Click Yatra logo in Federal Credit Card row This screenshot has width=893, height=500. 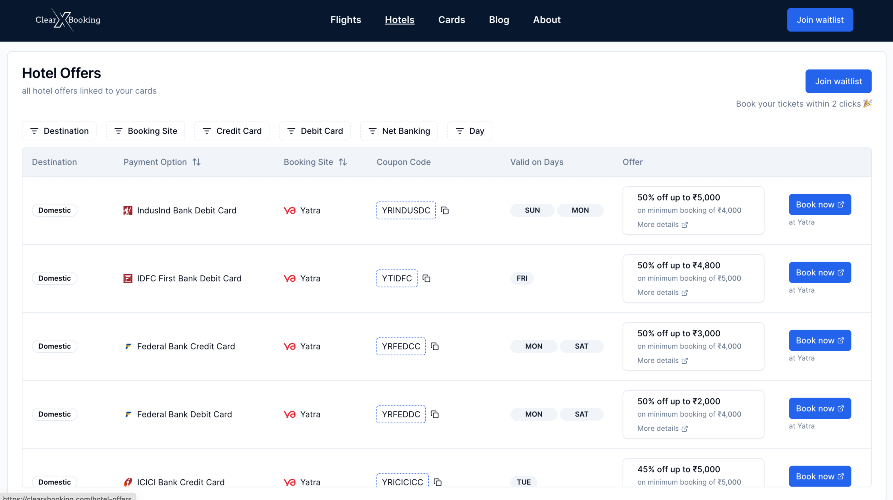coord(289,346)
